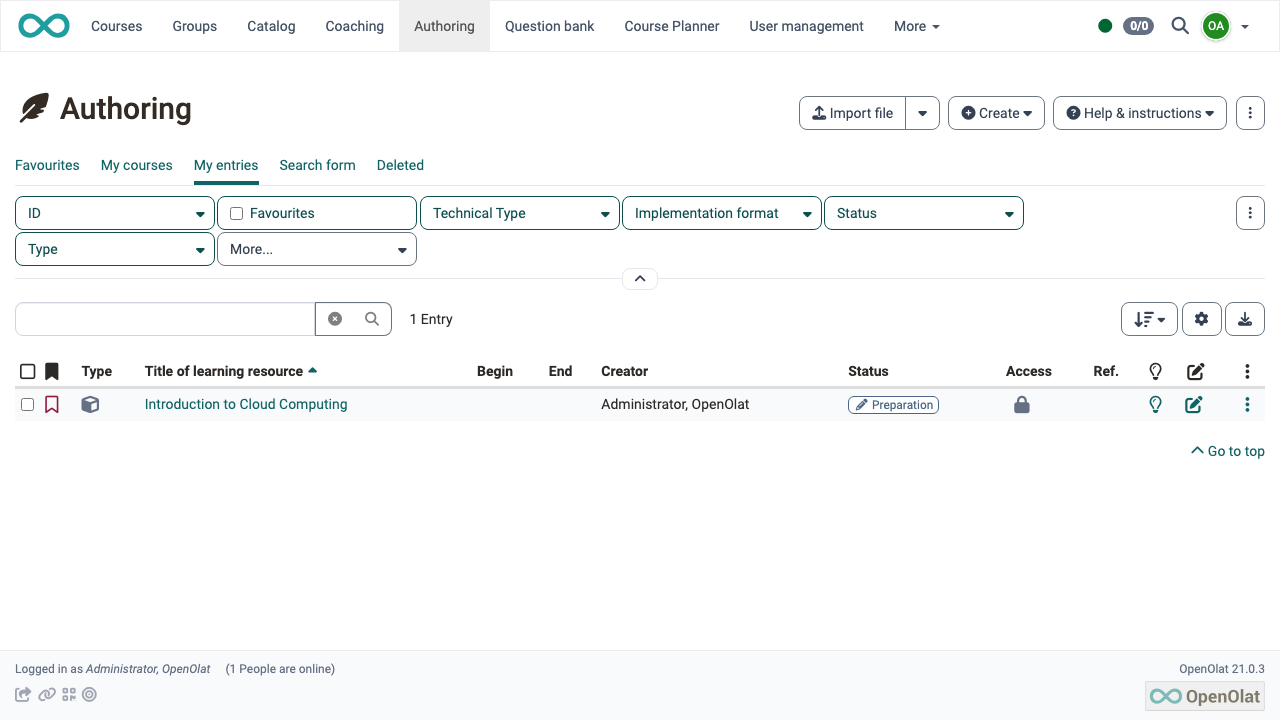Screen dimensions: 1280x720
Task: Open the Question bank menu item
Action: pyautogui.click(x=550, y=26)
